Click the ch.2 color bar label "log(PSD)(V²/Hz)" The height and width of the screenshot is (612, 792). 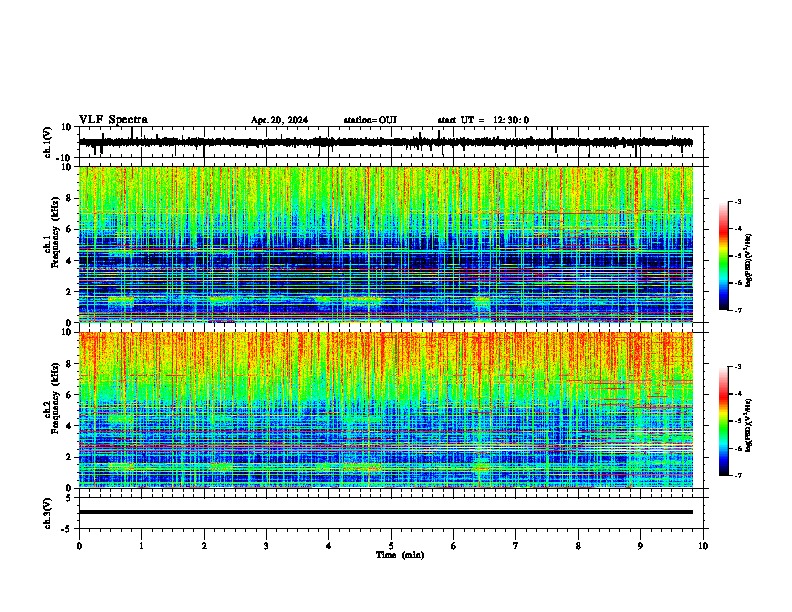[x=749, y=426]
